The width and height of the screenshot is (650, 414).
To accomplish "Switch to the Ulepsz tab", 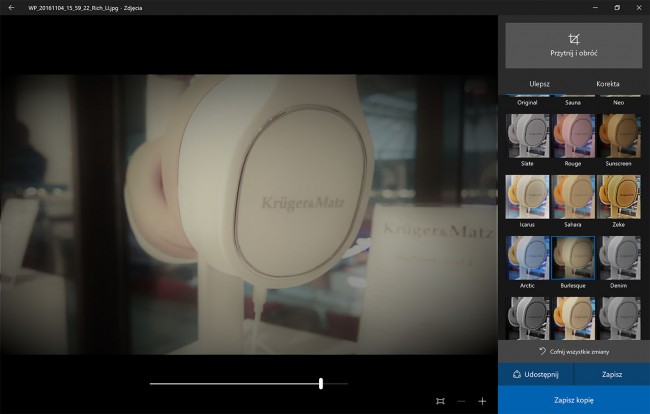I will click(x=539, y=84).
